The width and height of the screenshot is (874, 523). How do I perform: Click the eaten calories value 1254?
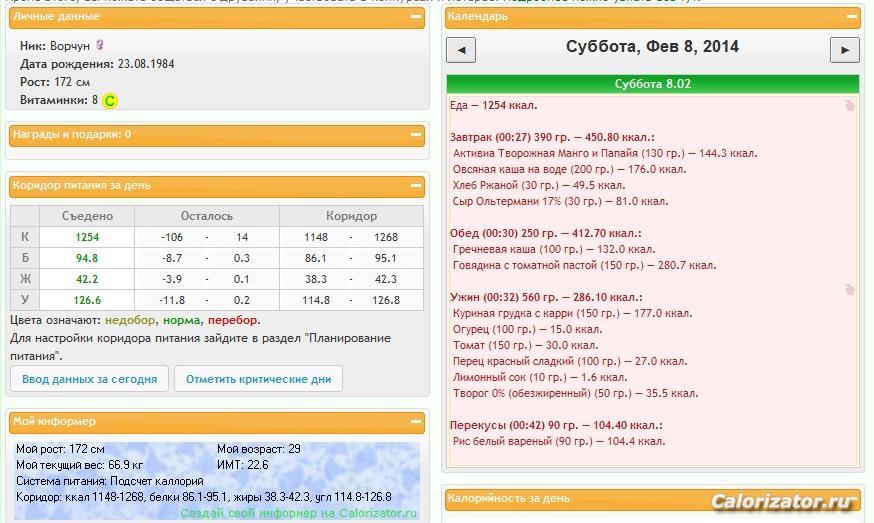(87, 237)
